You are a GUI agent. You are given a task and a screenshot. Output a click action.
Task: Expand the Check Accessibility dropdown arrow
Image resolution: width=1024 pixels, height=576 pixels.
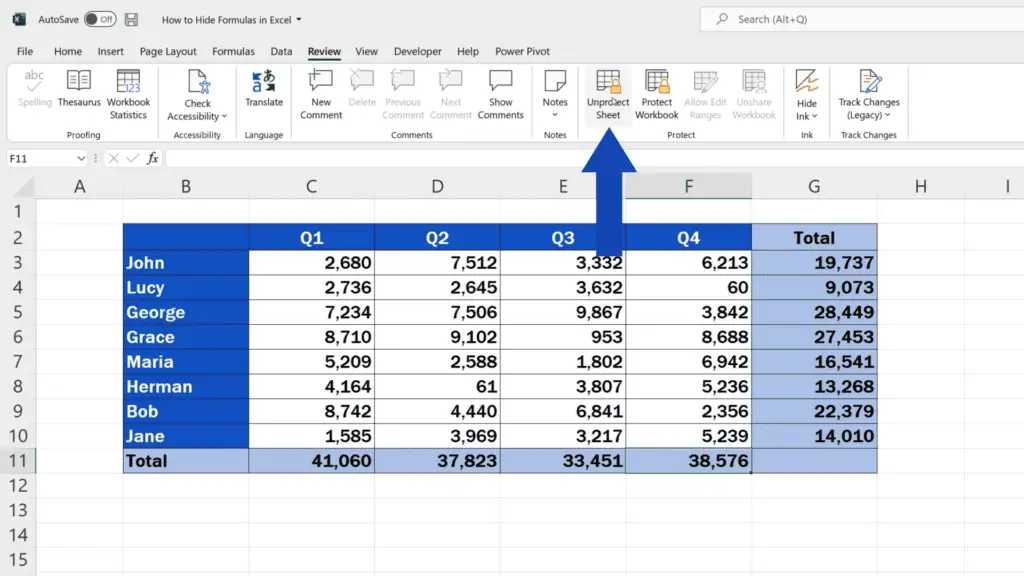click(x=224, y=116)
